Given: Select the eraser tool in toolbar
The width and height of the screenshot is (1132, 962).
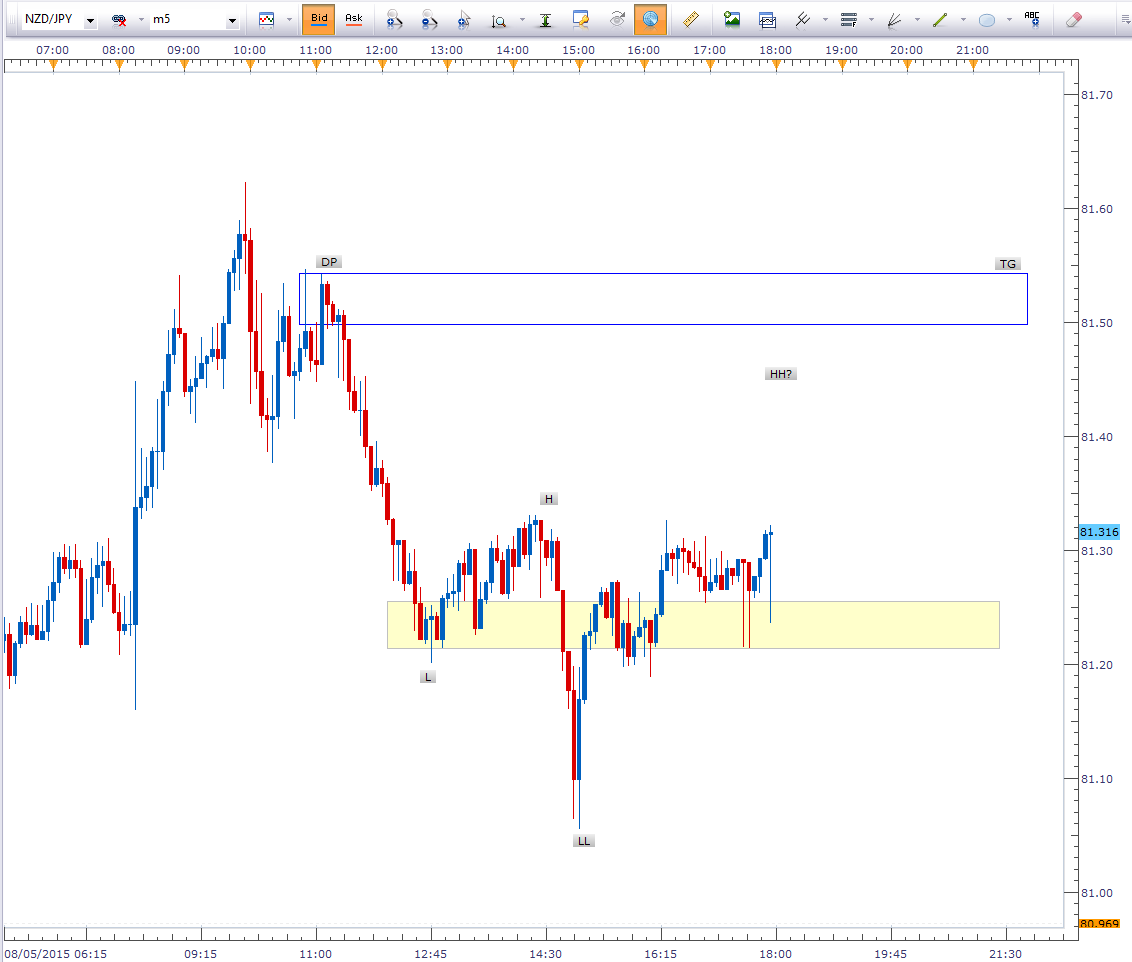Looking at the screenshot, I should coord(1074,19).
